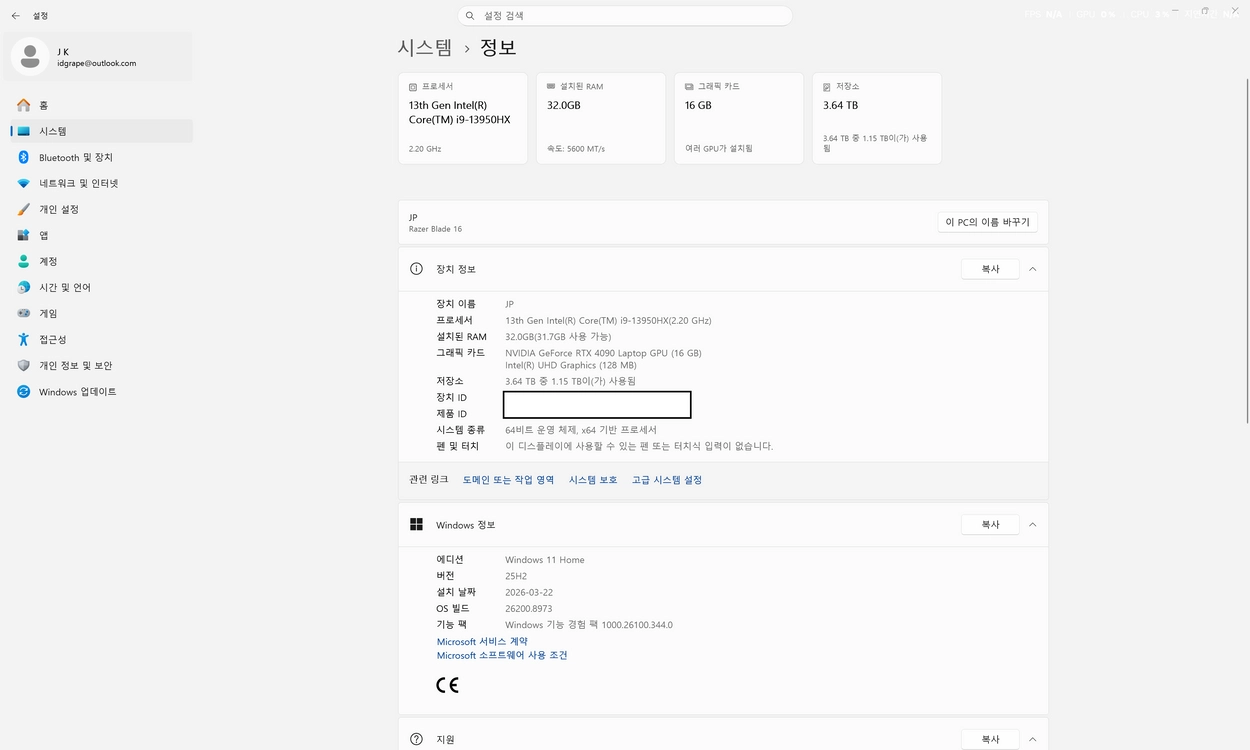
Task: Collapse the 지원 section chevron
Action: pos(1033,739)
